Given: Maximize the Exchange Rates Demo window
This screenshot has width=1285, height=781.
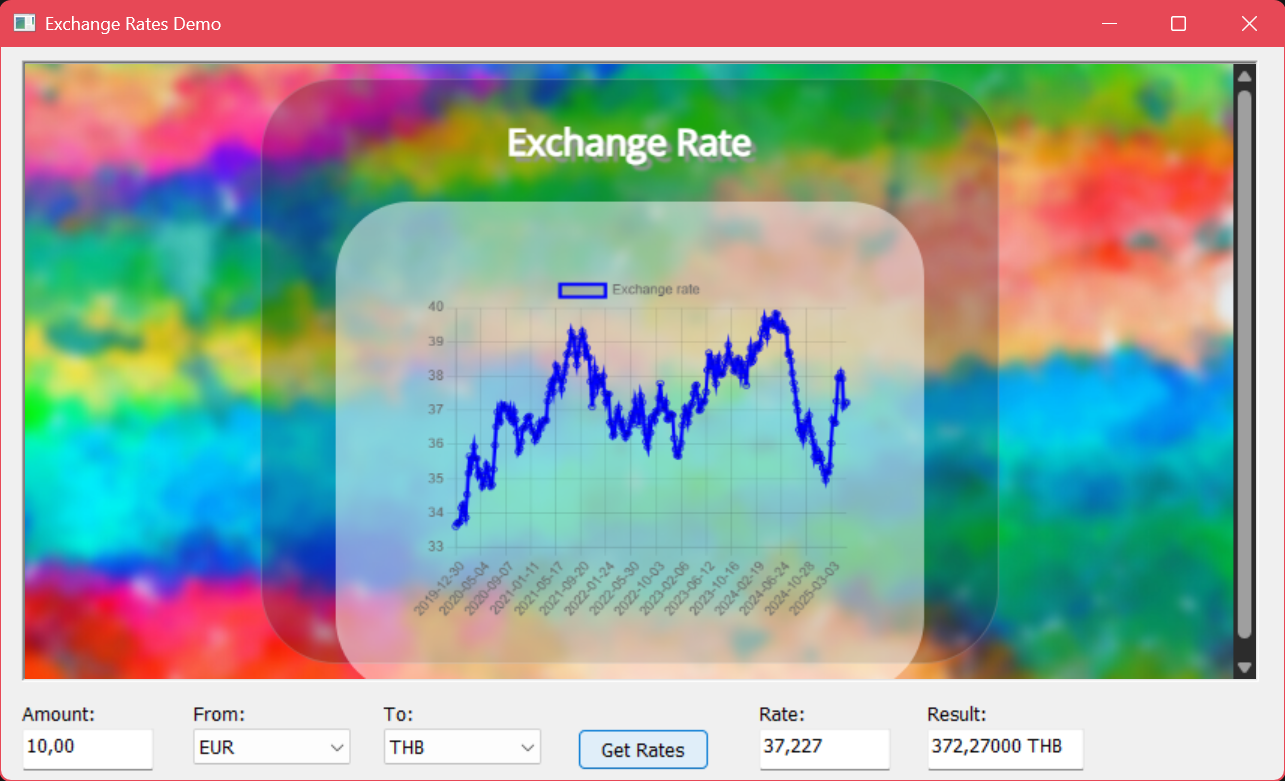Looking at the screenshot, I should point(1178,23).
